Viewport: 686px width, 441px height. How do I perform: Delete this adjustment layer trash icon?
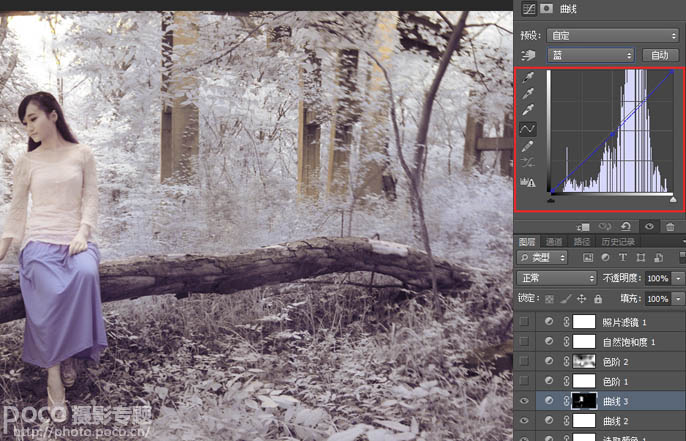point(670,227)
